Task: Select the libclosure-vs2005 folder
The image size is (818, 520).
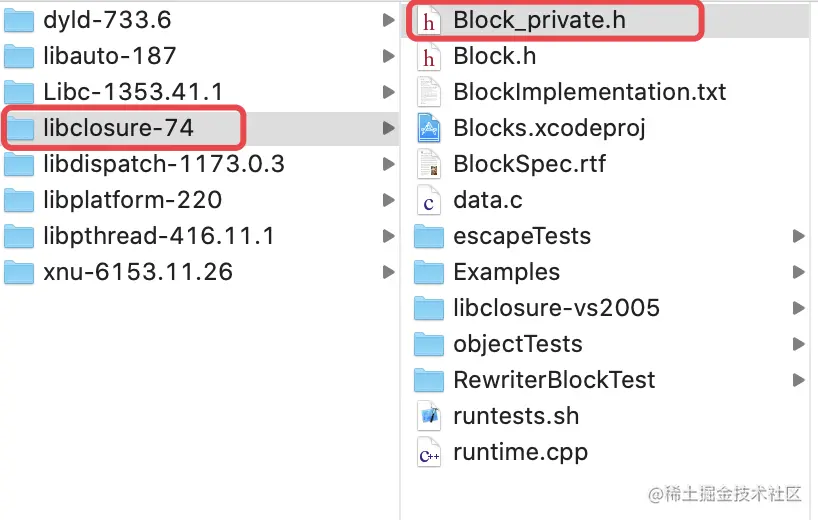Action: (556, 308)
